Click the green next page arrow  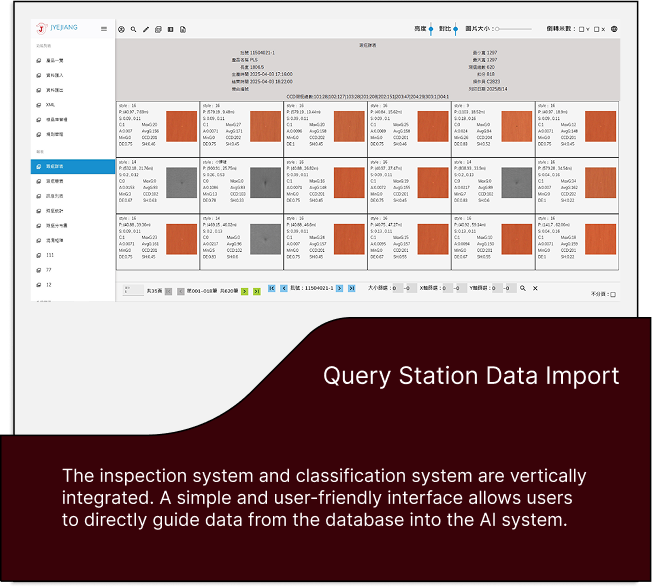[x=245, y=289]
